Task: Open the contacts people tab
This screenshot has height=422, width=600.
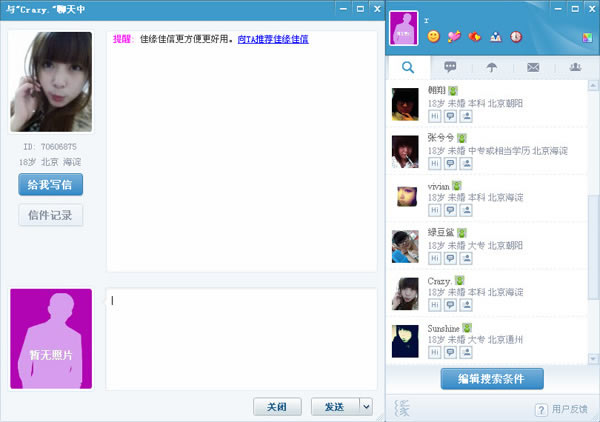Action: click(x=575, y=67)
